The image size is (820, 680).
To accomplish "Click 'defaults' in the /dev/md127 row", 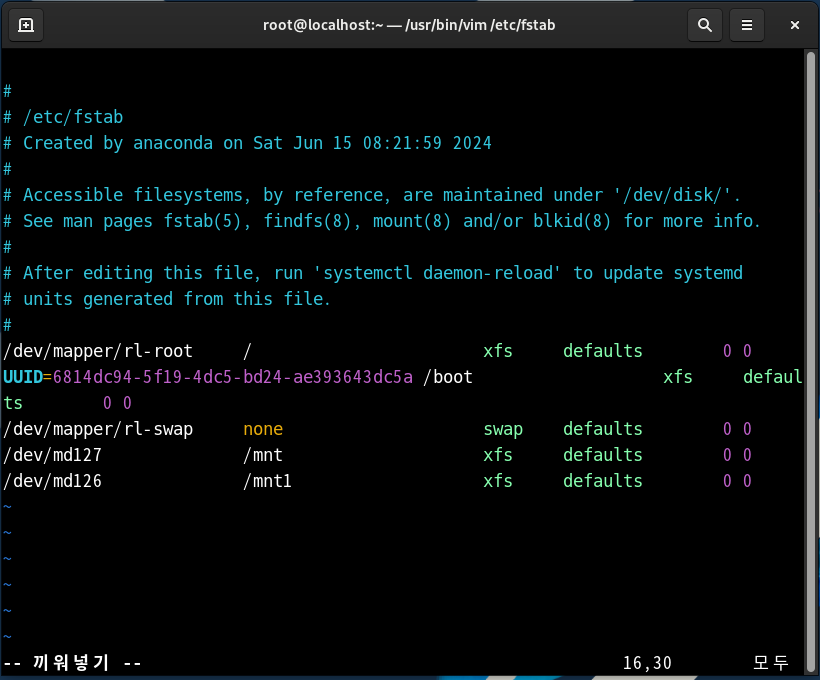I will (602, 455).
